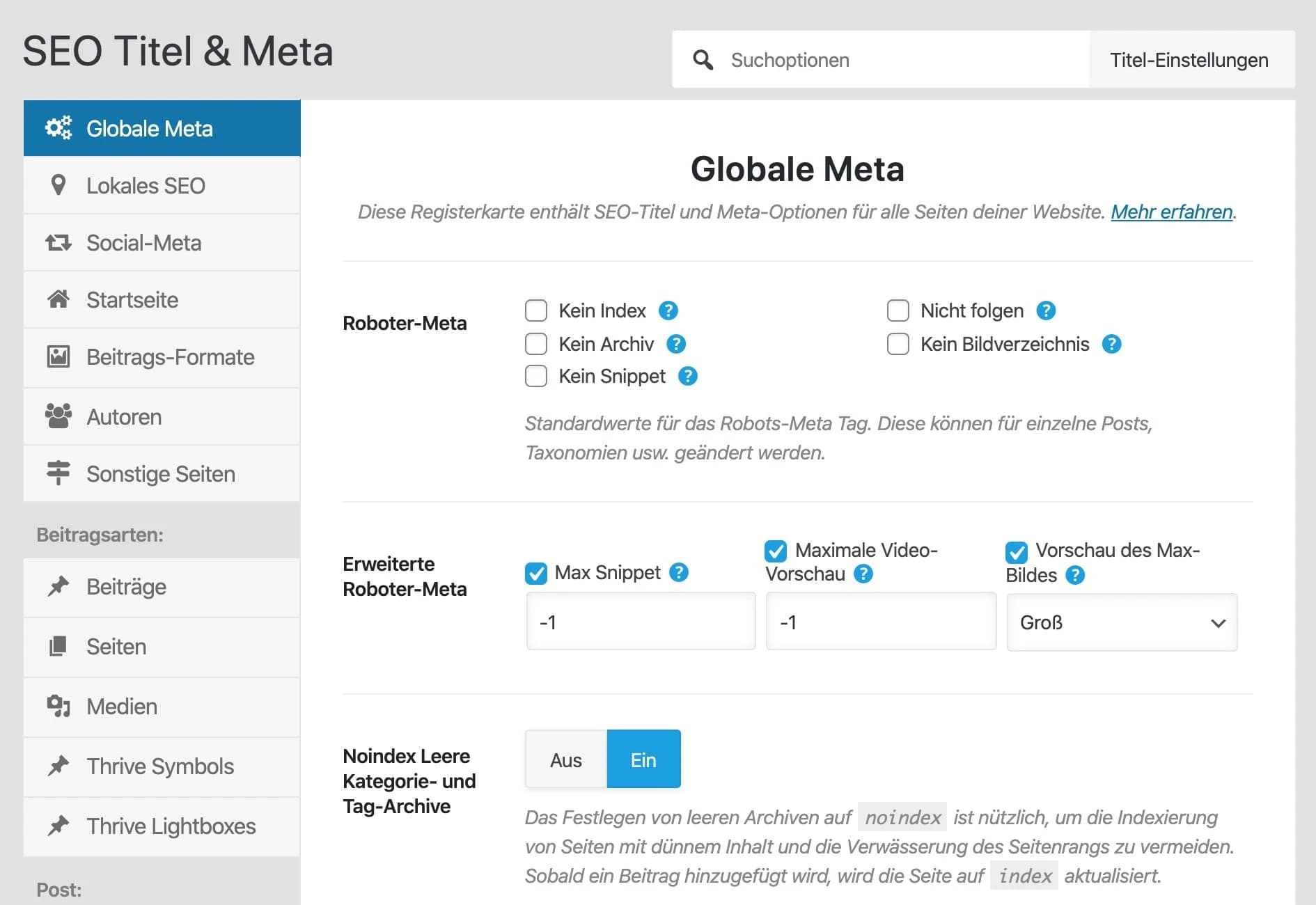Click the Thrive Symbols pin icon
This screenshot has width=1316, height=905.
(x=58, y=766)
